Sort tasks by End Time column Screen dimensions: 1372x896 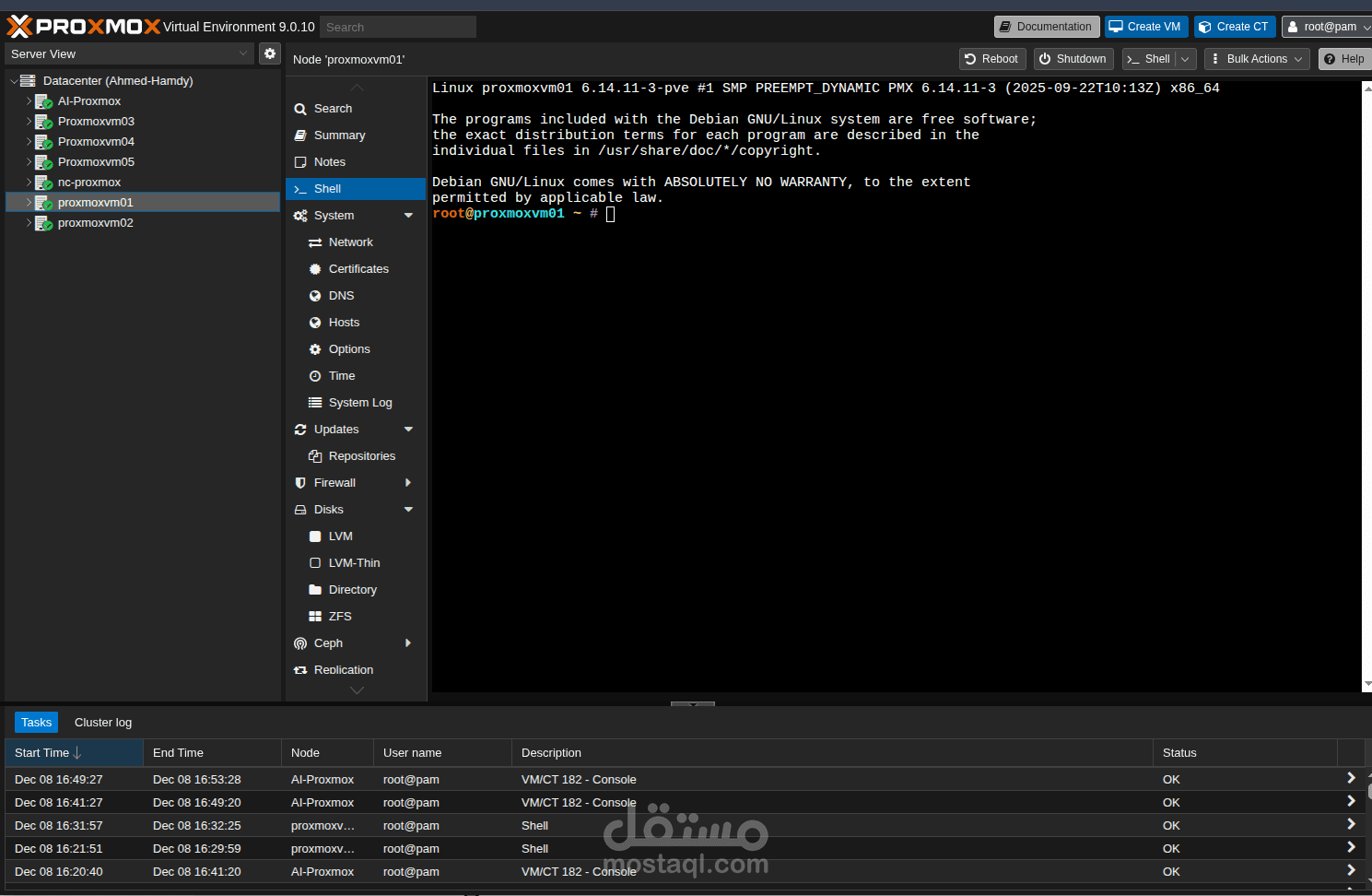click(x=212, y=753)
